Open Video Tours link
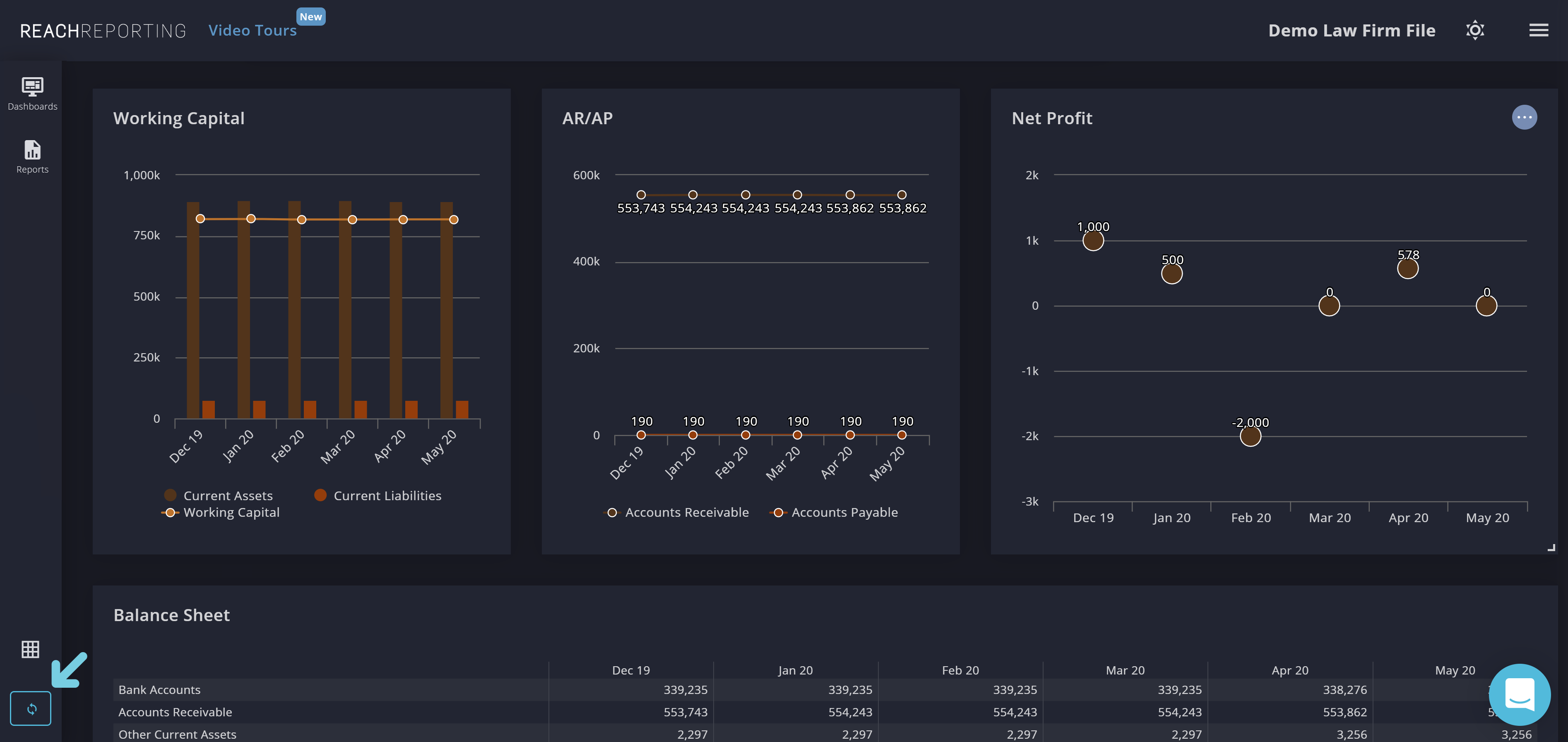The width and height of the screenshot is (1568, 742). (253, 31)
